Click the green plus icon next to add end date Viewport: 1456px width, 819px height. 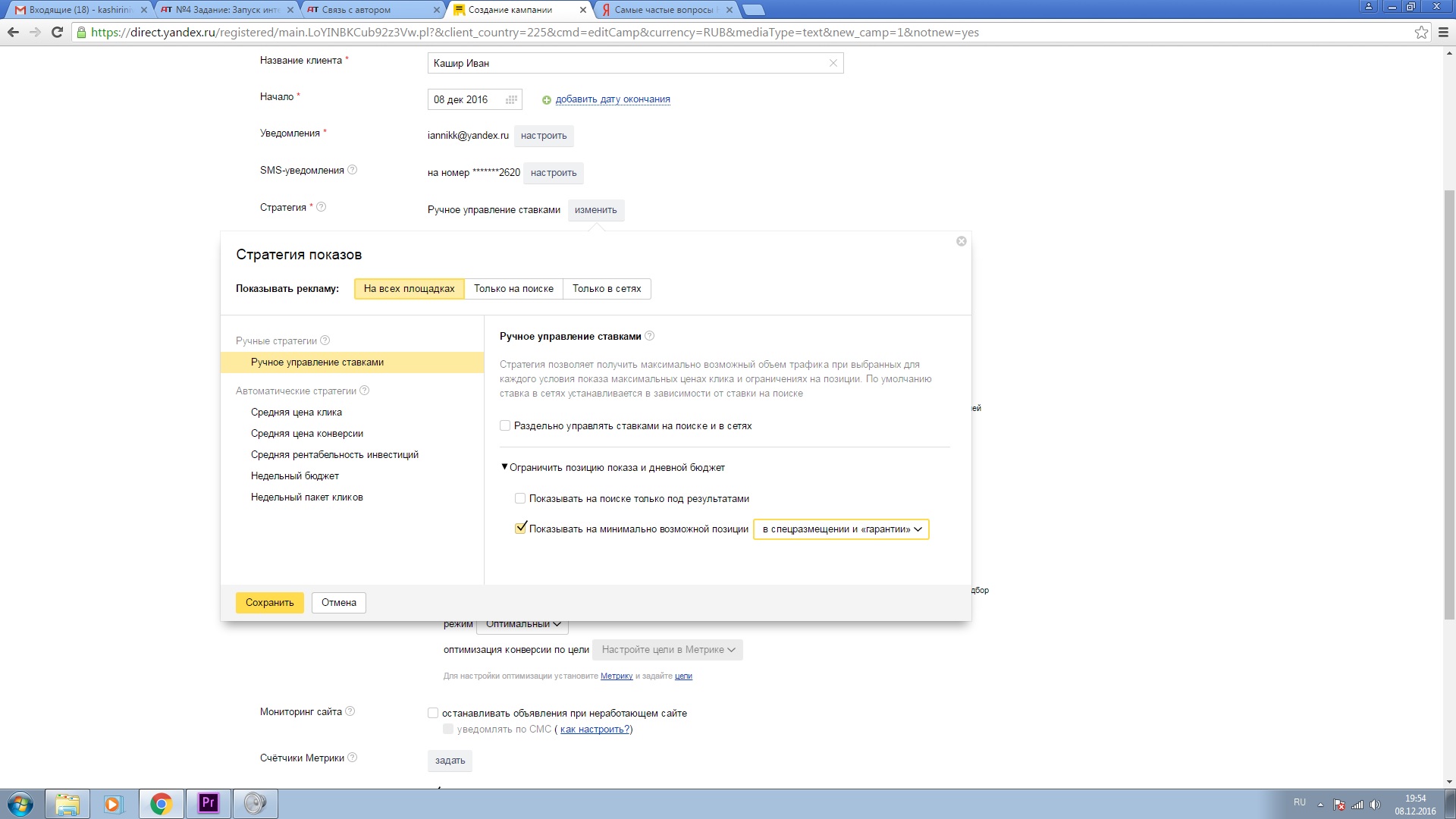[x=547, y=99]
